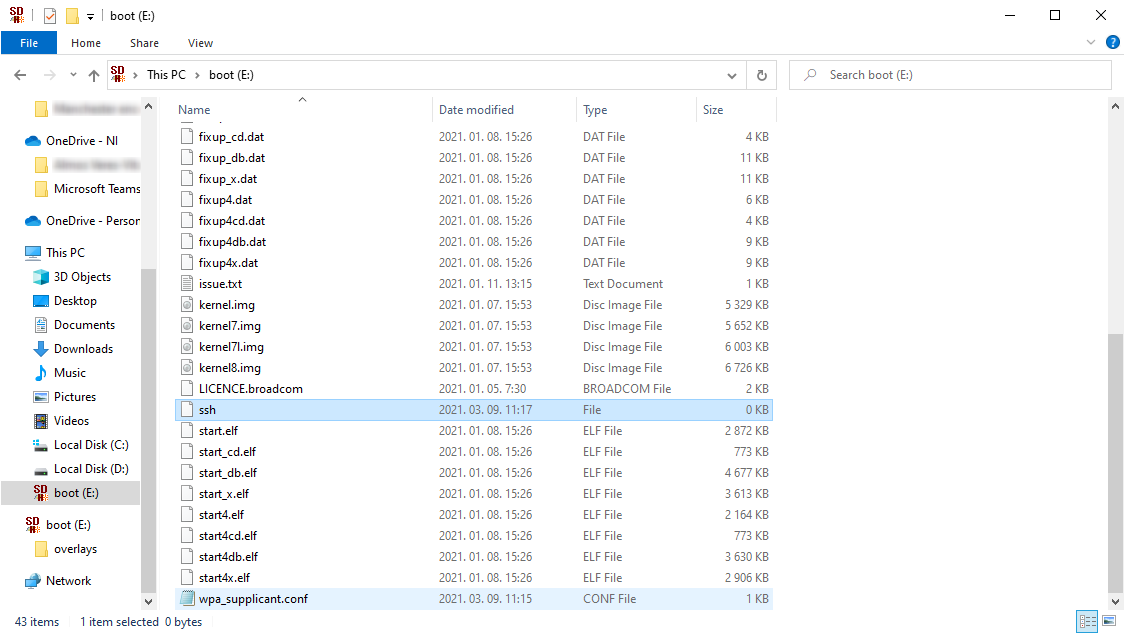Switch to Details view layout icon
The image size is (1125, 634).
(x=1088, y=621)
